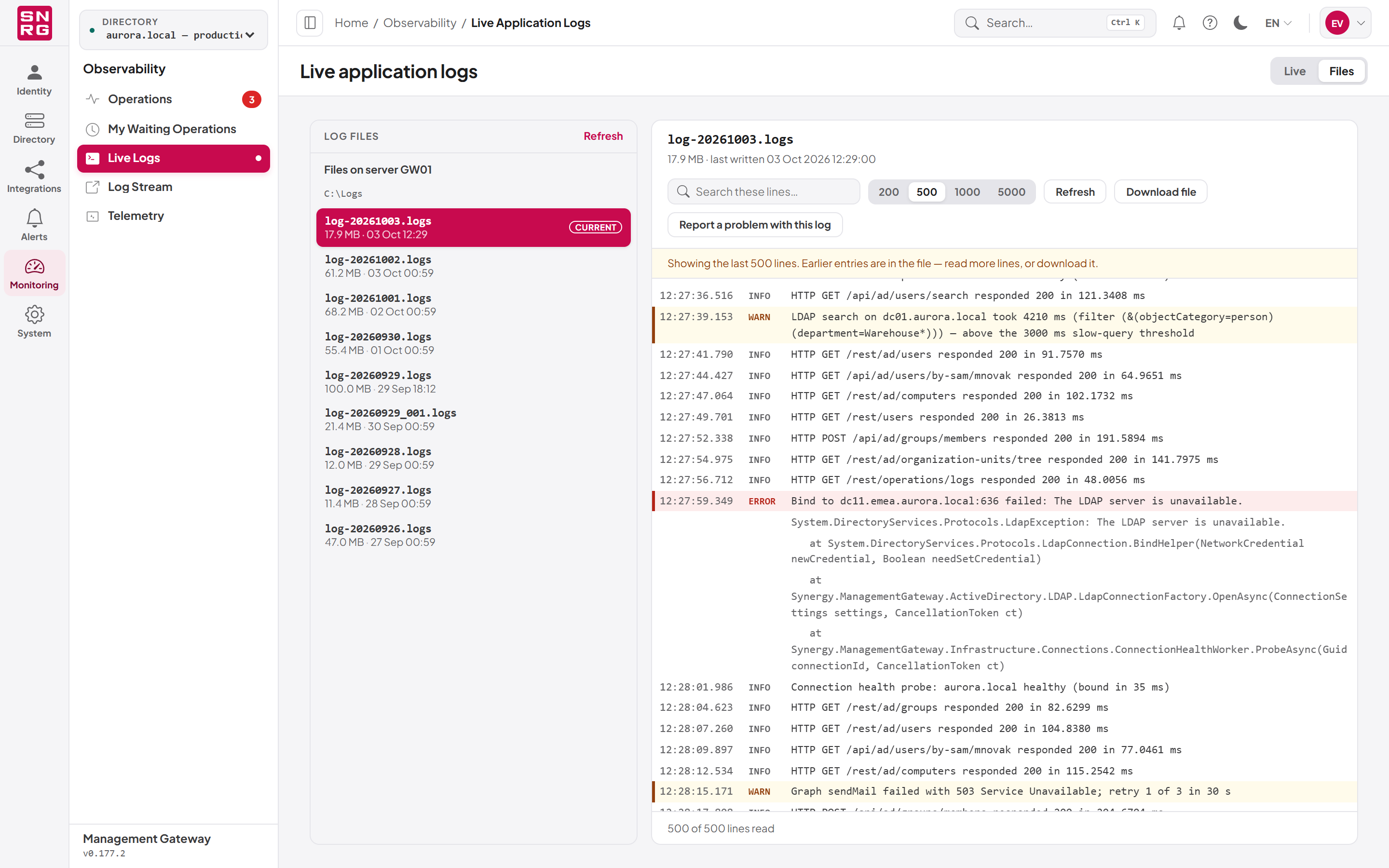
Task: Show last 500 lines
Action: point(926,192)
